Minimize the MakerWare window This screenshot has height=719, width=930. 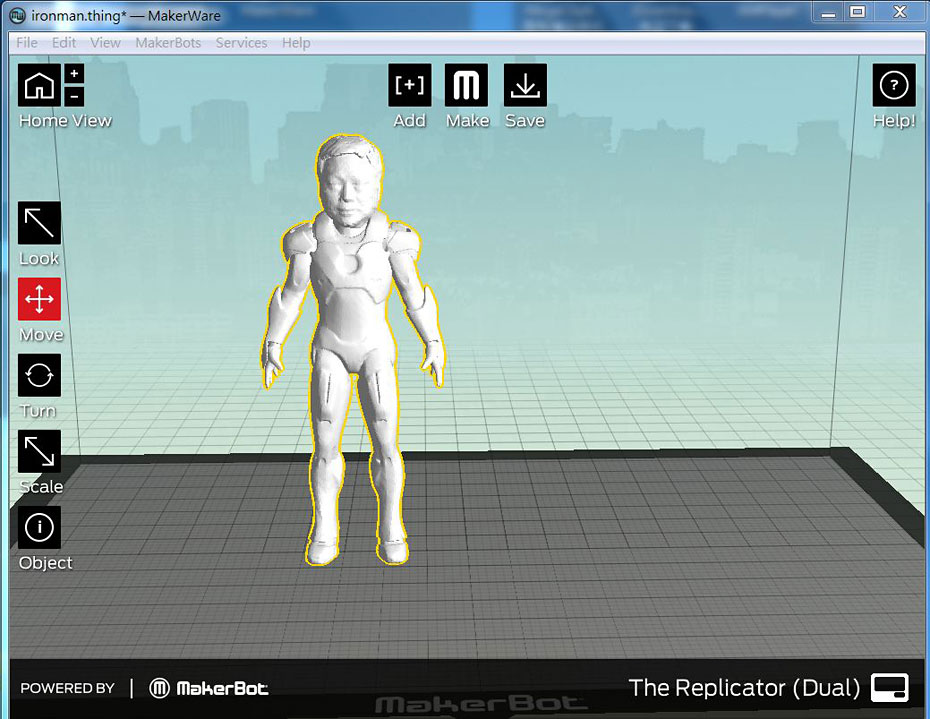pos(829,12)
